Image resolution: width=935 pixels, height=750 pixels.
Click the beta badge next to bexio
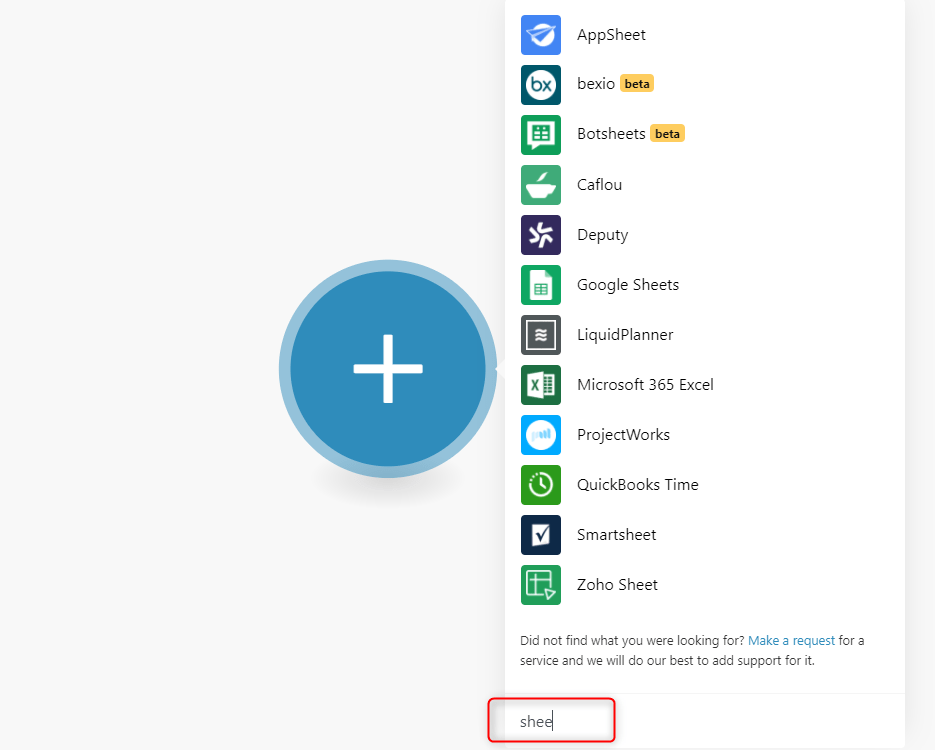pyautogui.click(x=637, y=83)
